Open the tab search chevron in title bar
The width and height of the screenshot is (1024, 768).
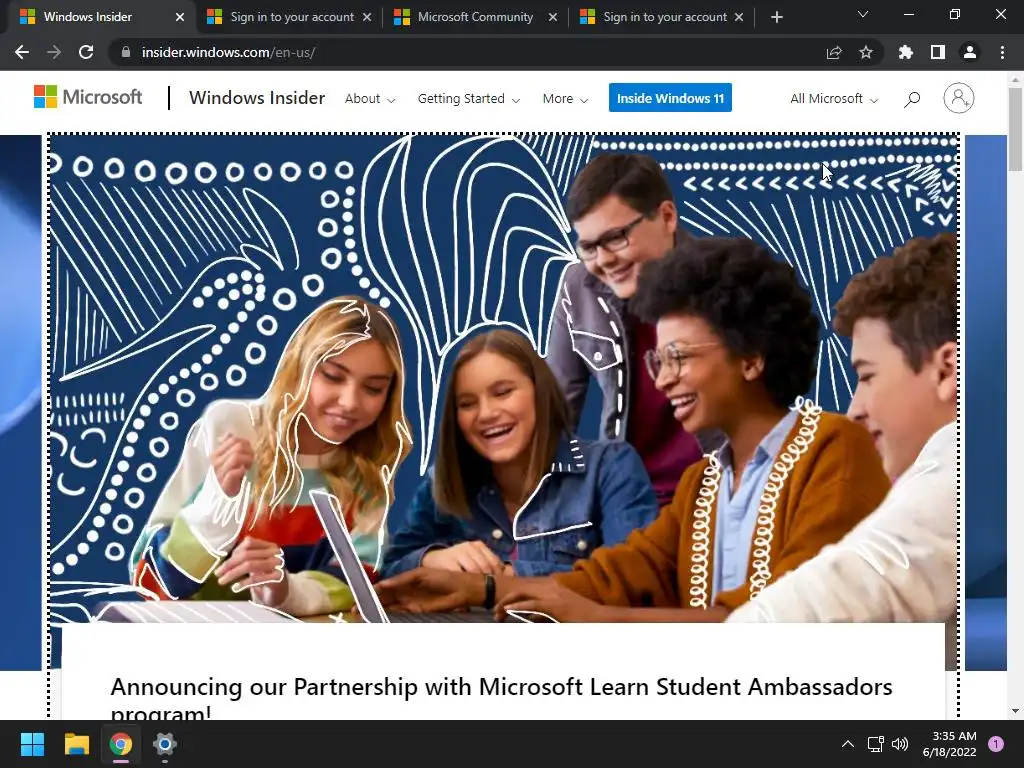click(x=863, y=14)
